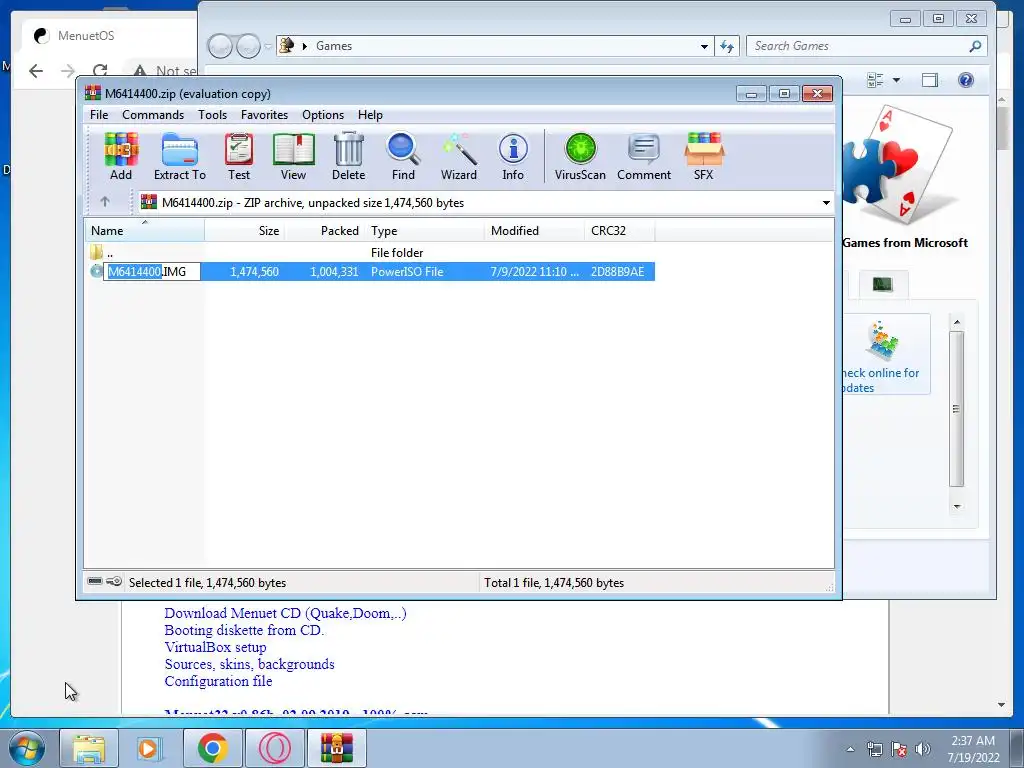Sort by the Size column header
1024x768 pixels.
pyautogui.click(x=244, y=231)
